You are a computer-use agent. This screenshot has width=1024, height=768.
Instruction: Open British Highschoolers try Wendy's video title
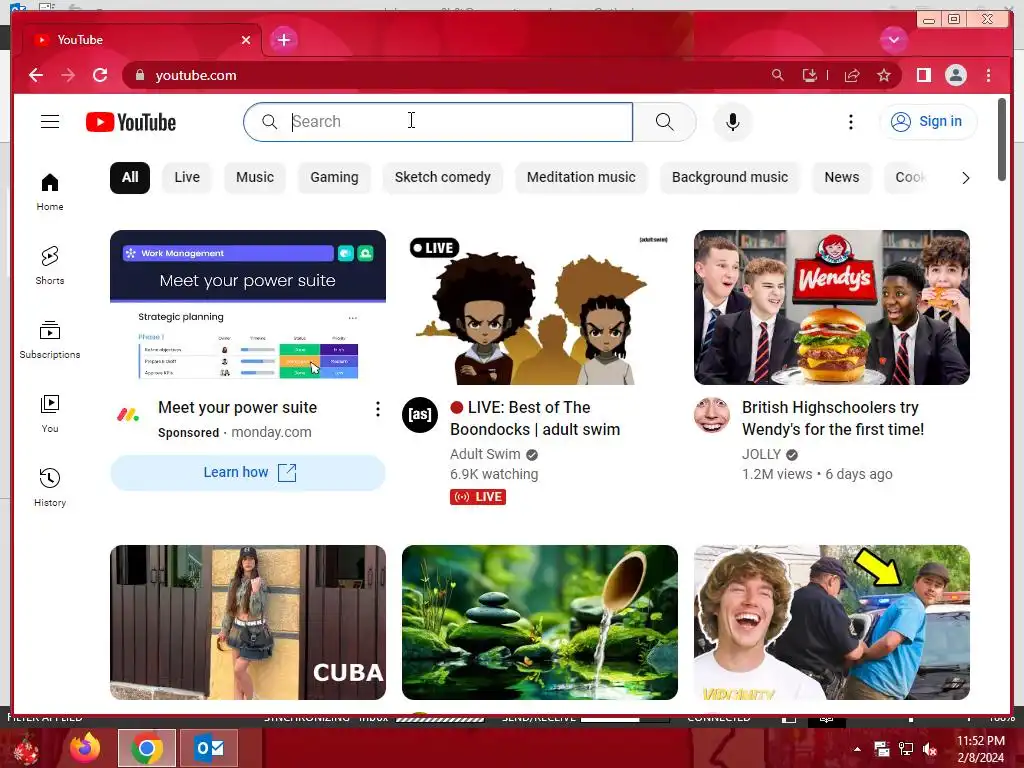pyautogui.click(x=833, y=419)
